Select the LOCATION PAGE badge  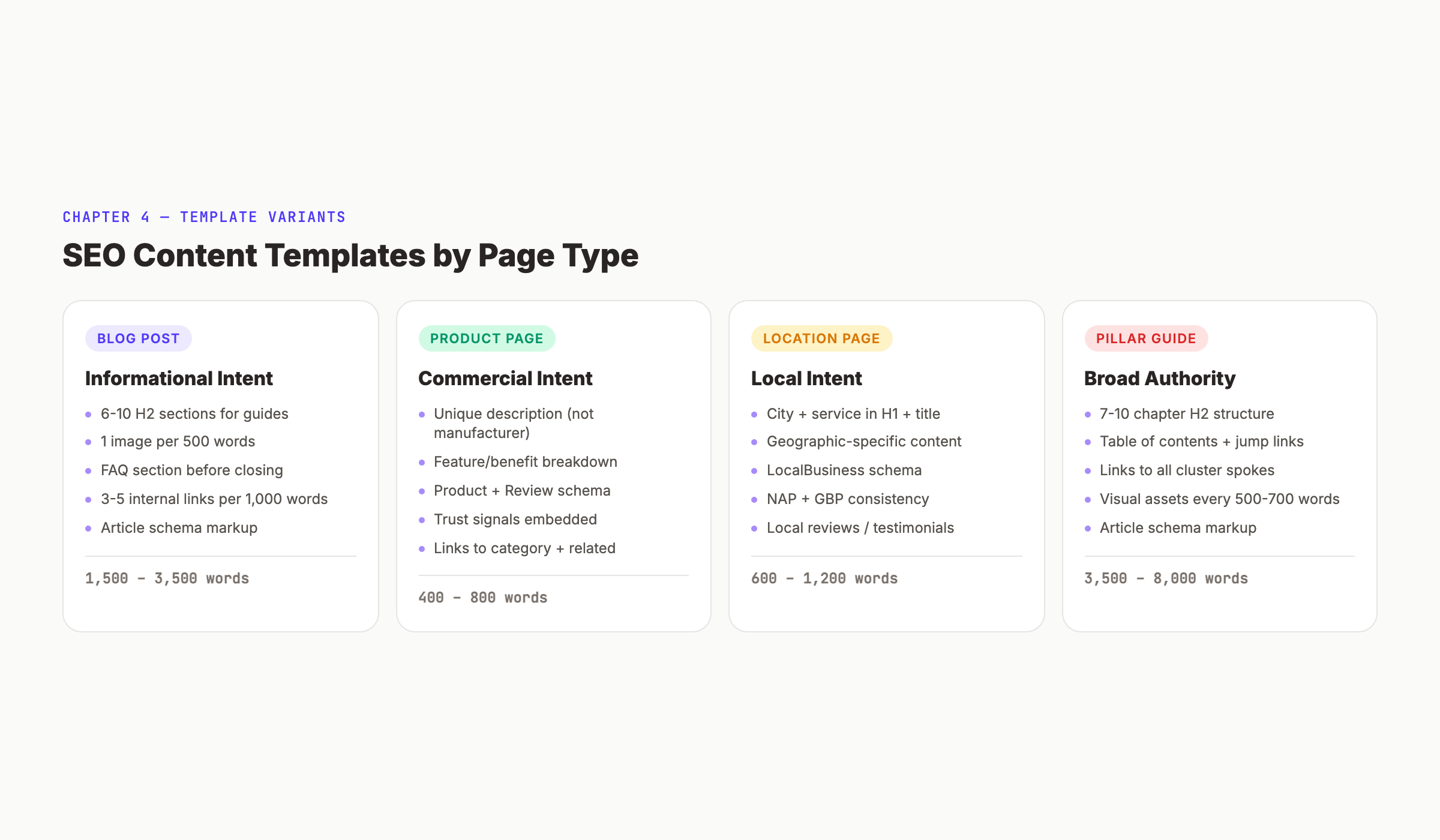point(821,338)
